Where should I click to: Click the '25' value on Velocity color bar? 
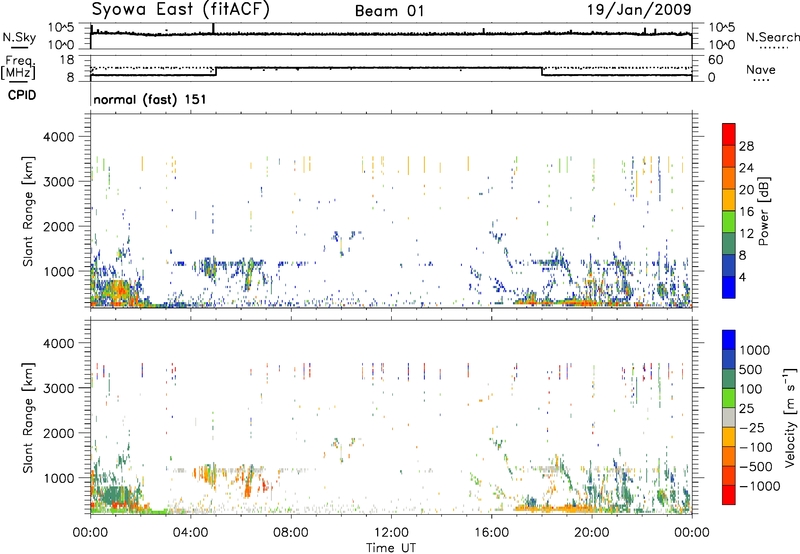point(747,408)
